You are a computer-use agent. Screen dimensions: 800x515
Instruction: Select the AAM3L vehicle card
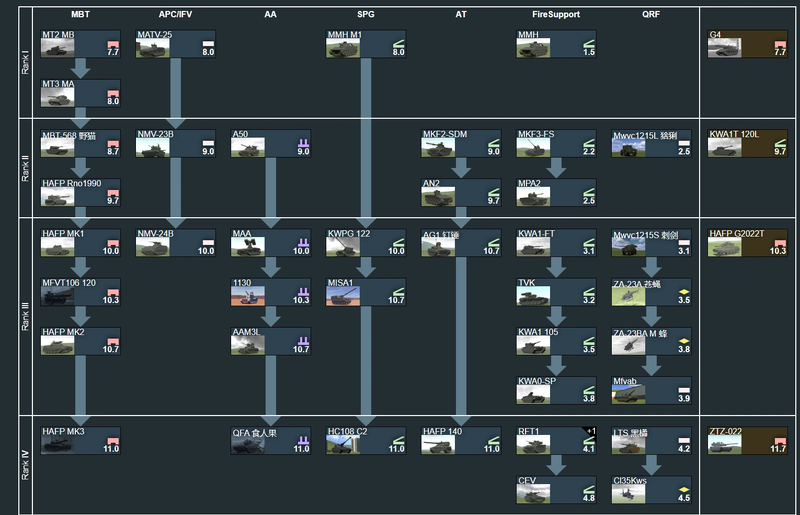(x=271, y=341)
